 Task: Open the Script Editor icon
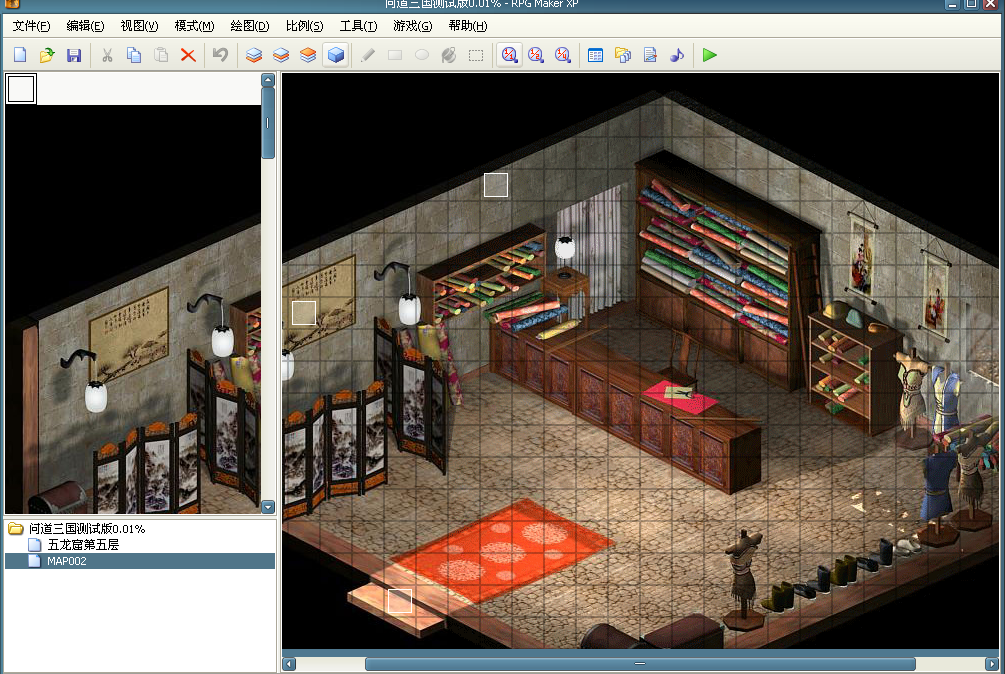coord(650,55)
